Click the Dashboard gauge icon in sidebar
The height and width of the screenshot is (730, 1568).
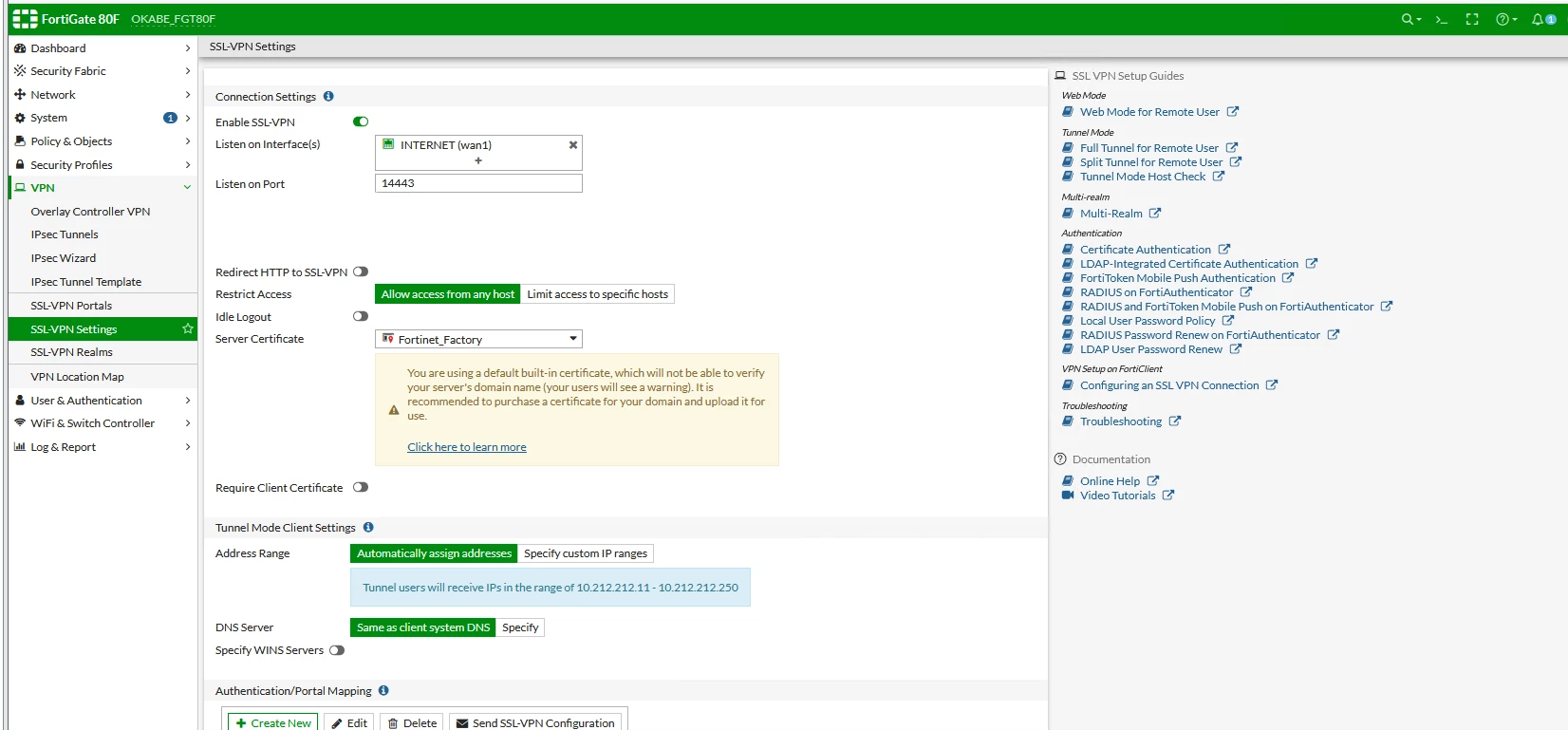click(x=20, y=48)
